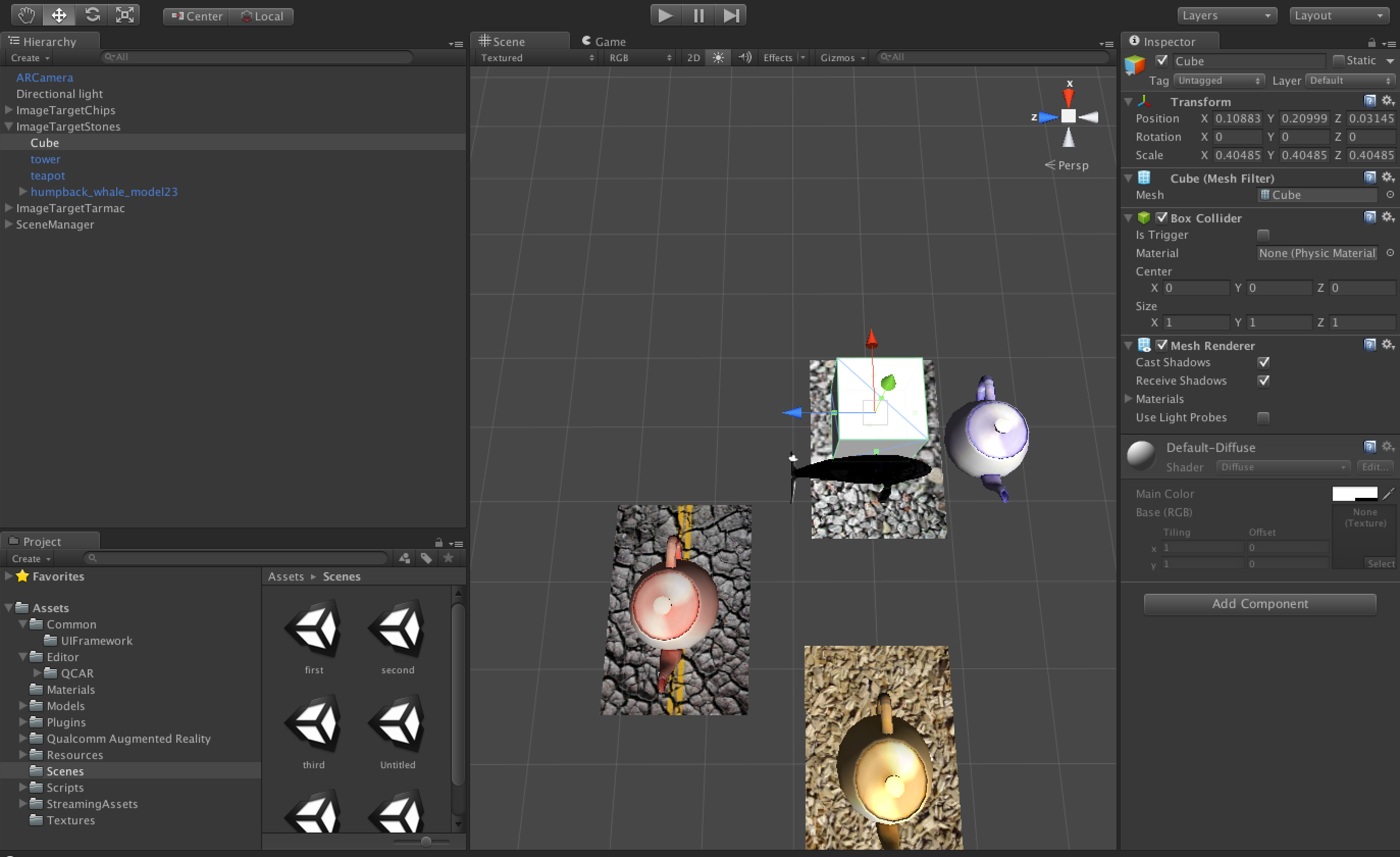
Task: Open Transform component help icon
Action: pos(1370,101)
